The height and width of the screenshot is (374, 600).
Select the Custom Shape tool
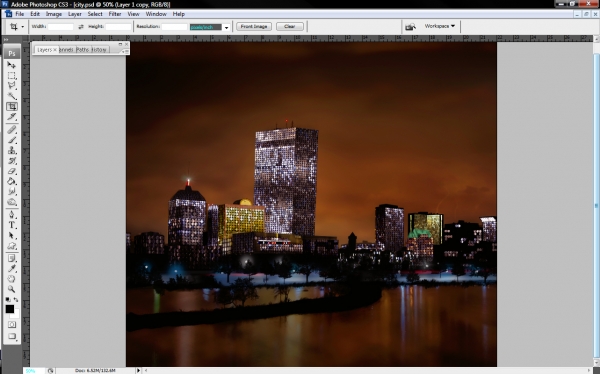(x=12, y=246)
